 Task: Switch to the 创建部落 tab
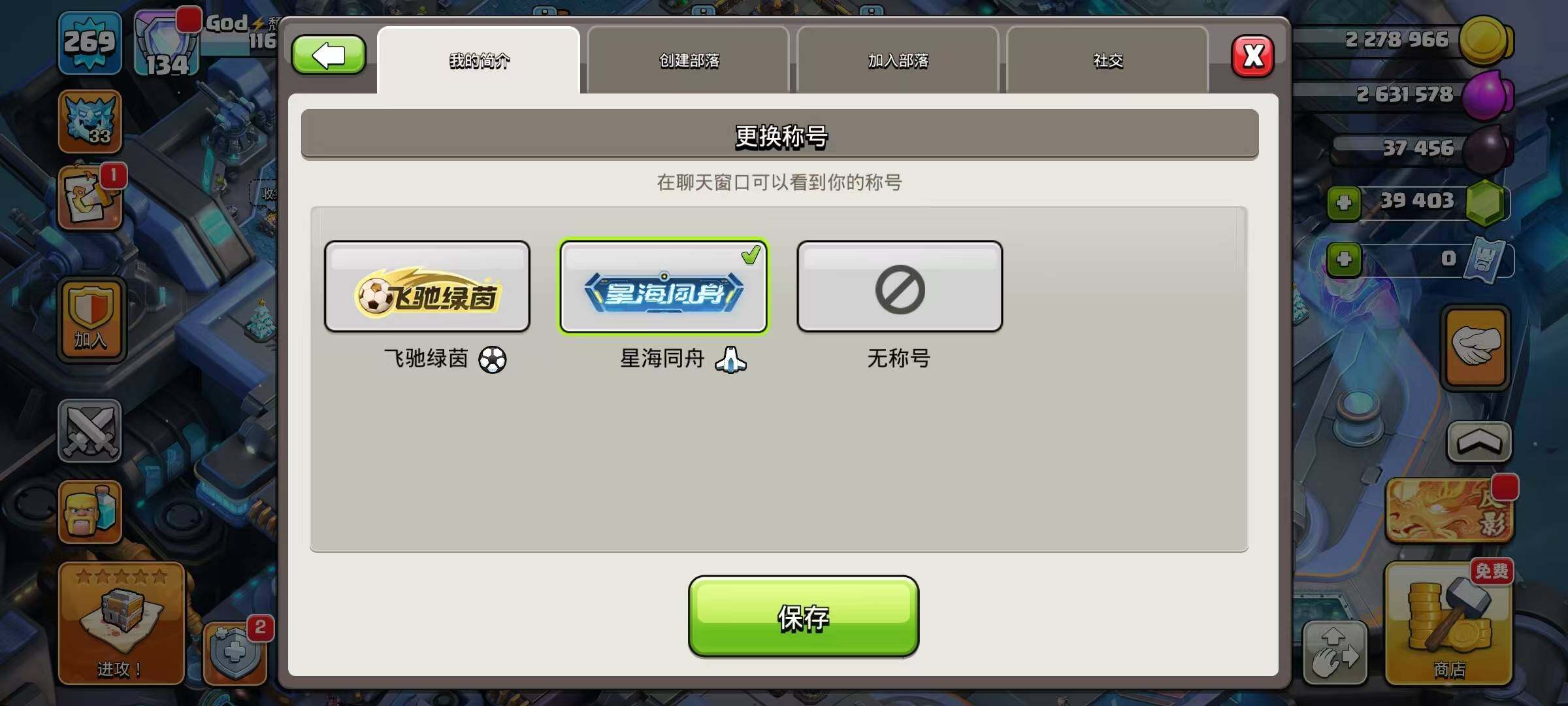point(689,60)
